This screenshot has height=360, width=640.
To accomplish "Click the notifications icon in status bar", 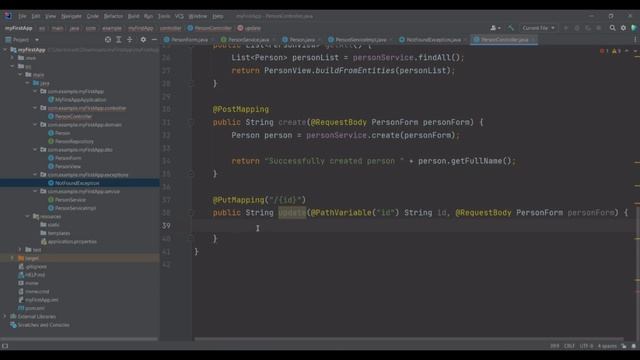I will coord(634,346).
